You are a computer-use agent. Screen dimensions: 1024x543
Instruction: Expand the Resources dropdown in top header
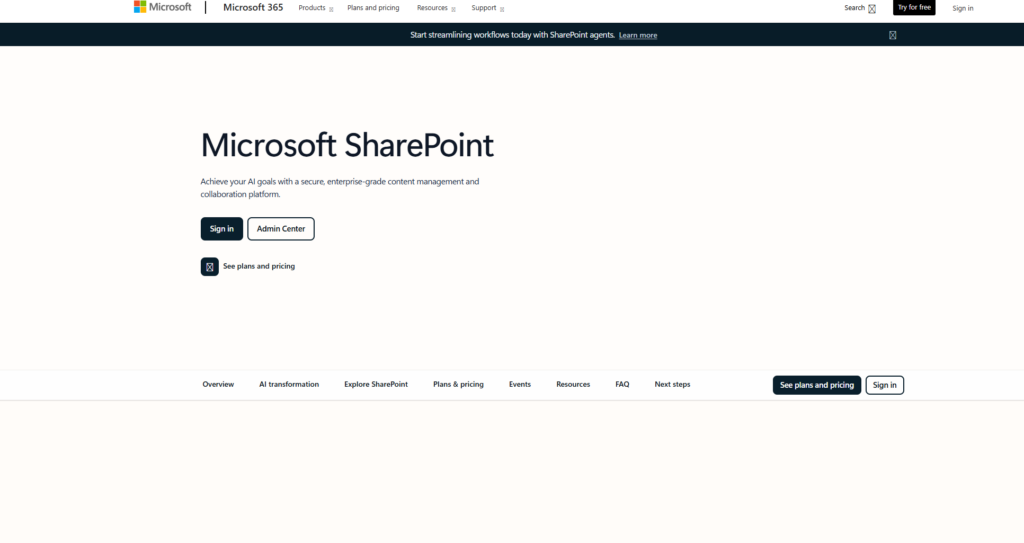coord(436,8)
